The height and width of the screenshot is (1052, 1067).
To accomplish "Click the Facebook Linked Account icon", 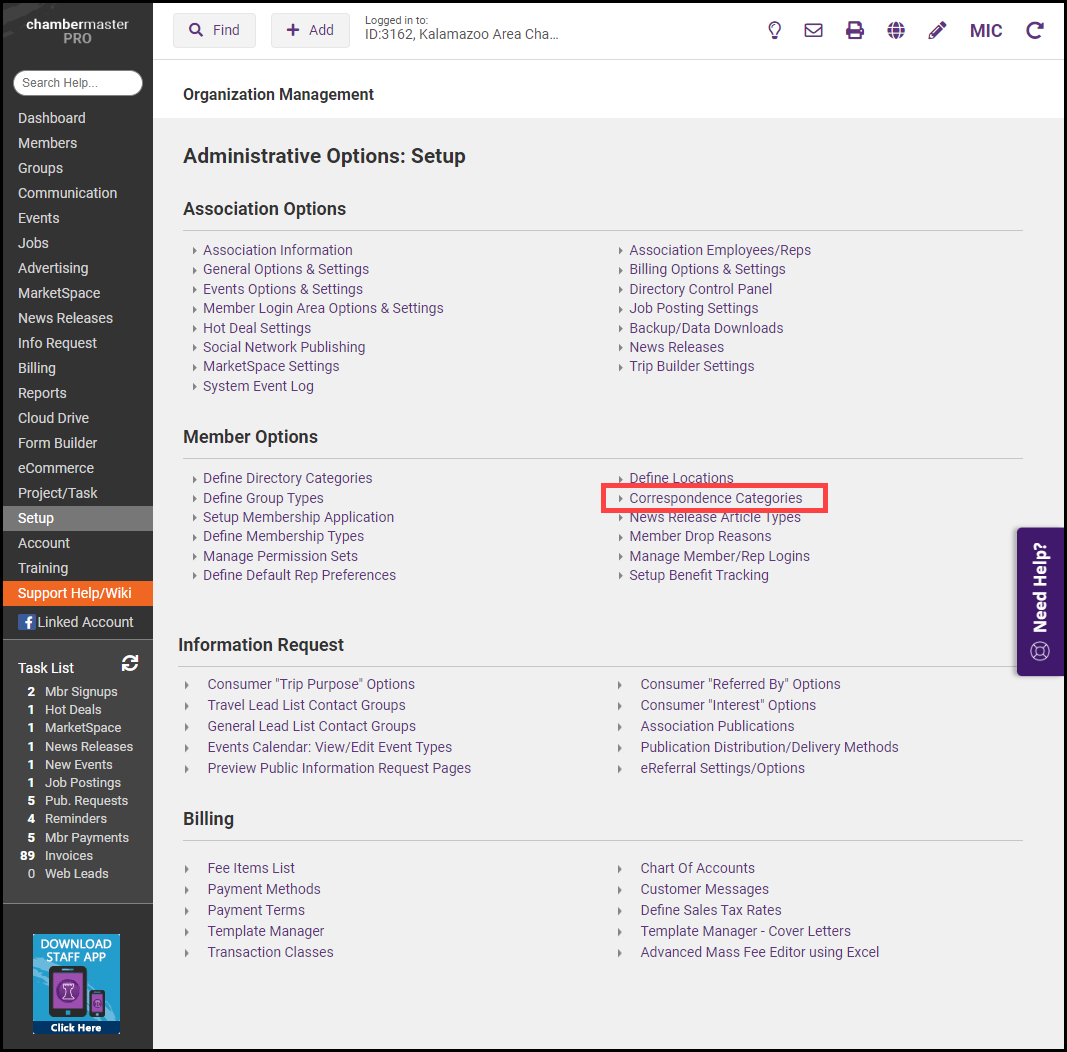I will click(x=27, y=622).
